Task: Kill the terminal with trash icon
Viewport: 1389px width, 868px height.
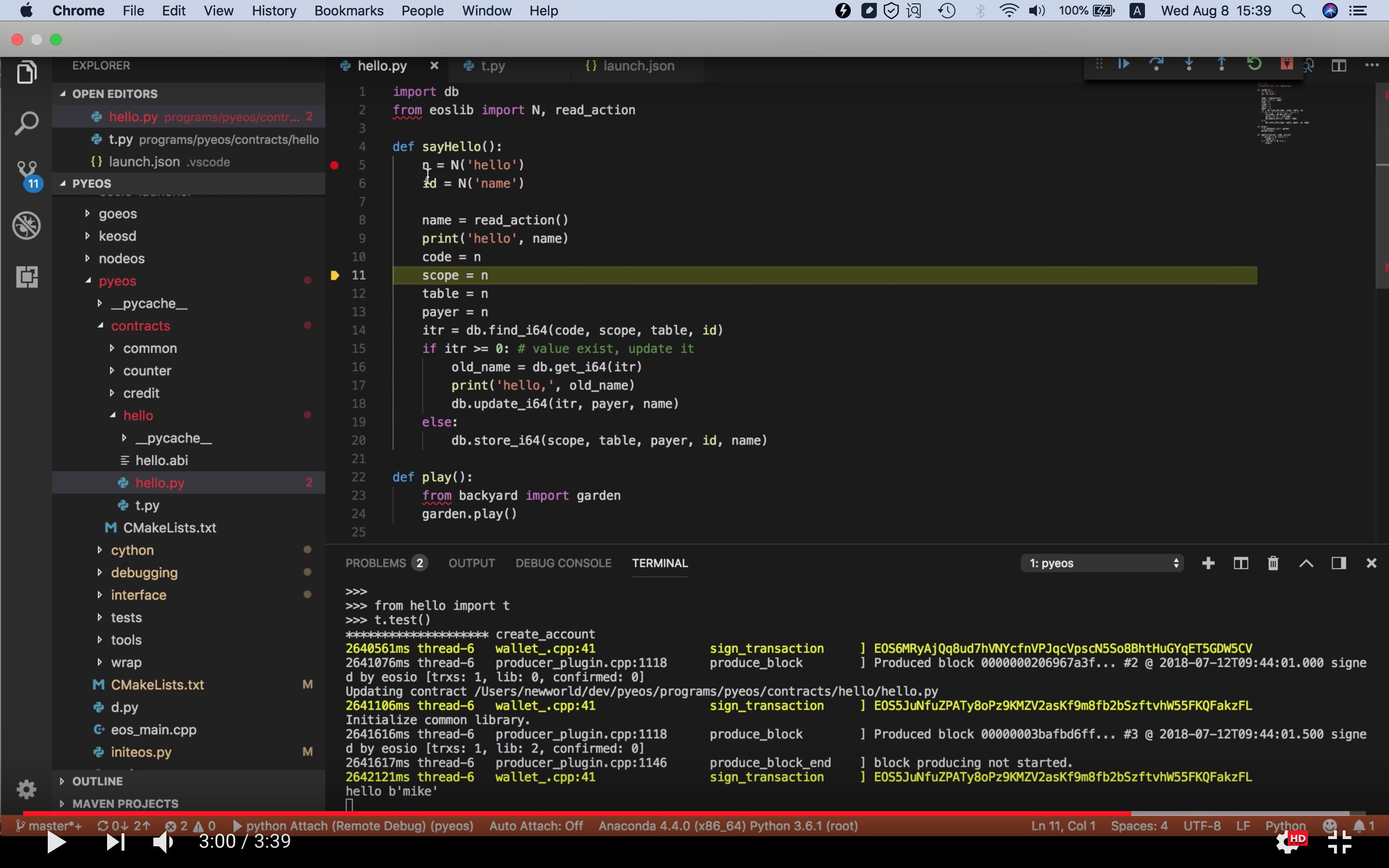Action: pos(1272,563)
